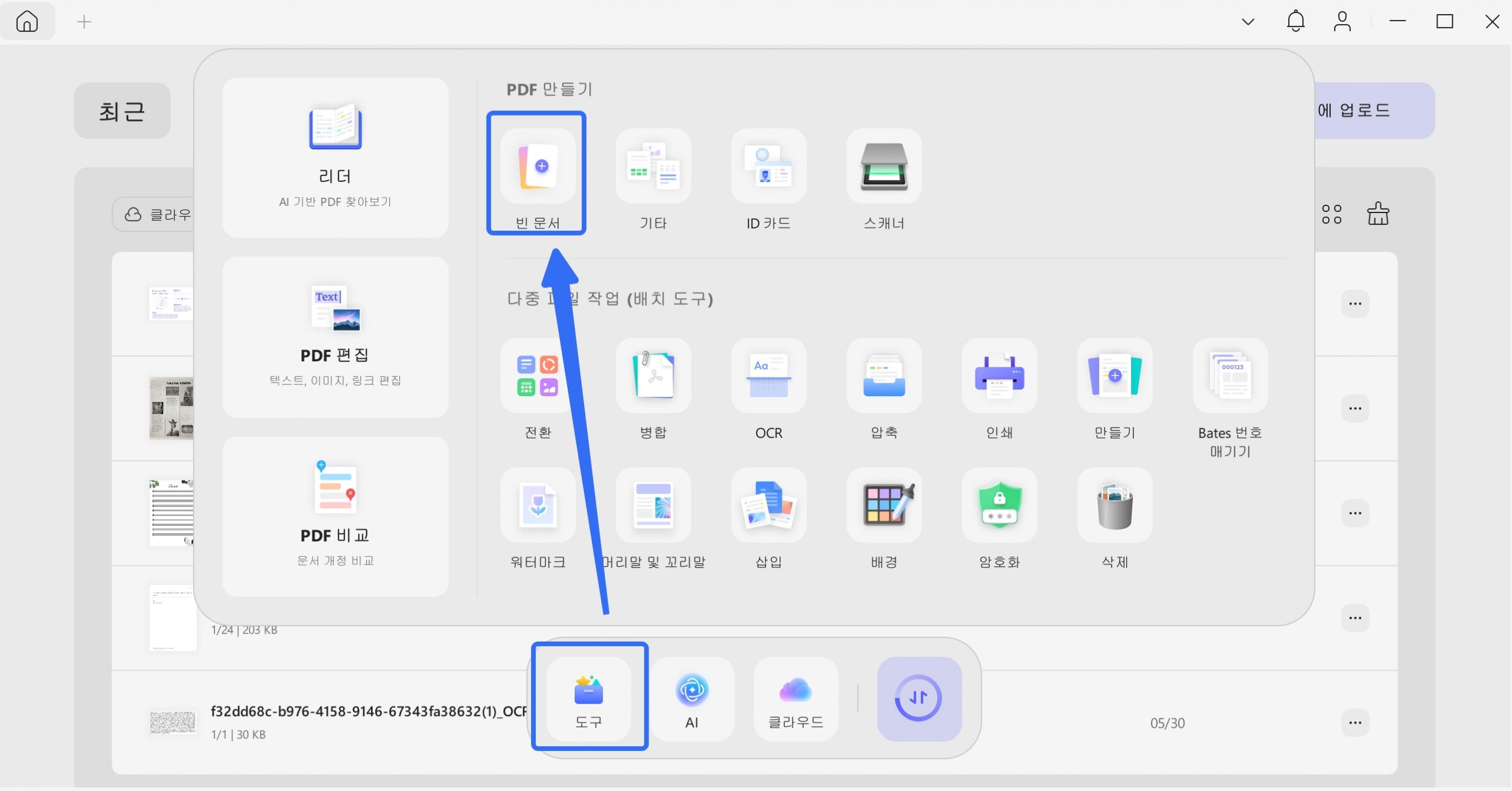
Task: Open the 기타 PDF creation option
Action: coord(653,167)
